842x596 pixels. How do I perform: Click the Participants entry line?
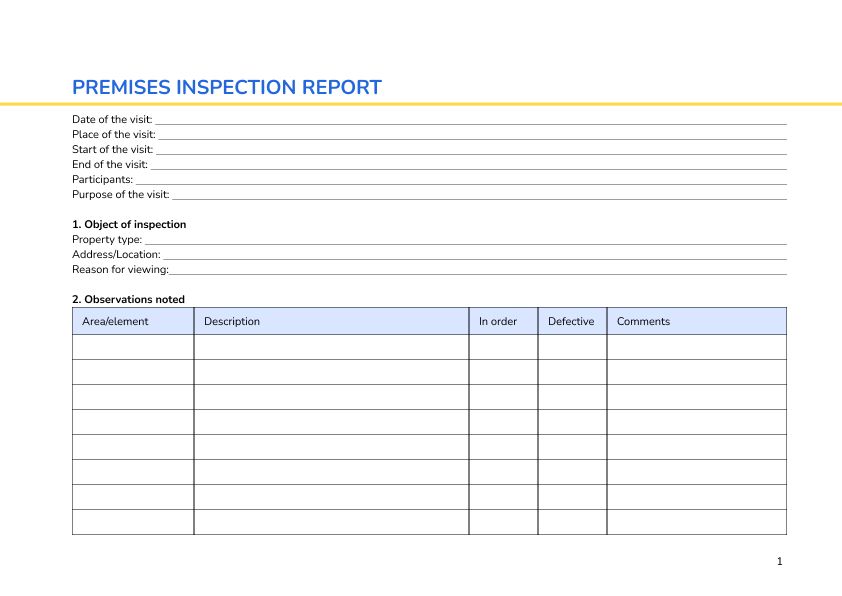450,179
